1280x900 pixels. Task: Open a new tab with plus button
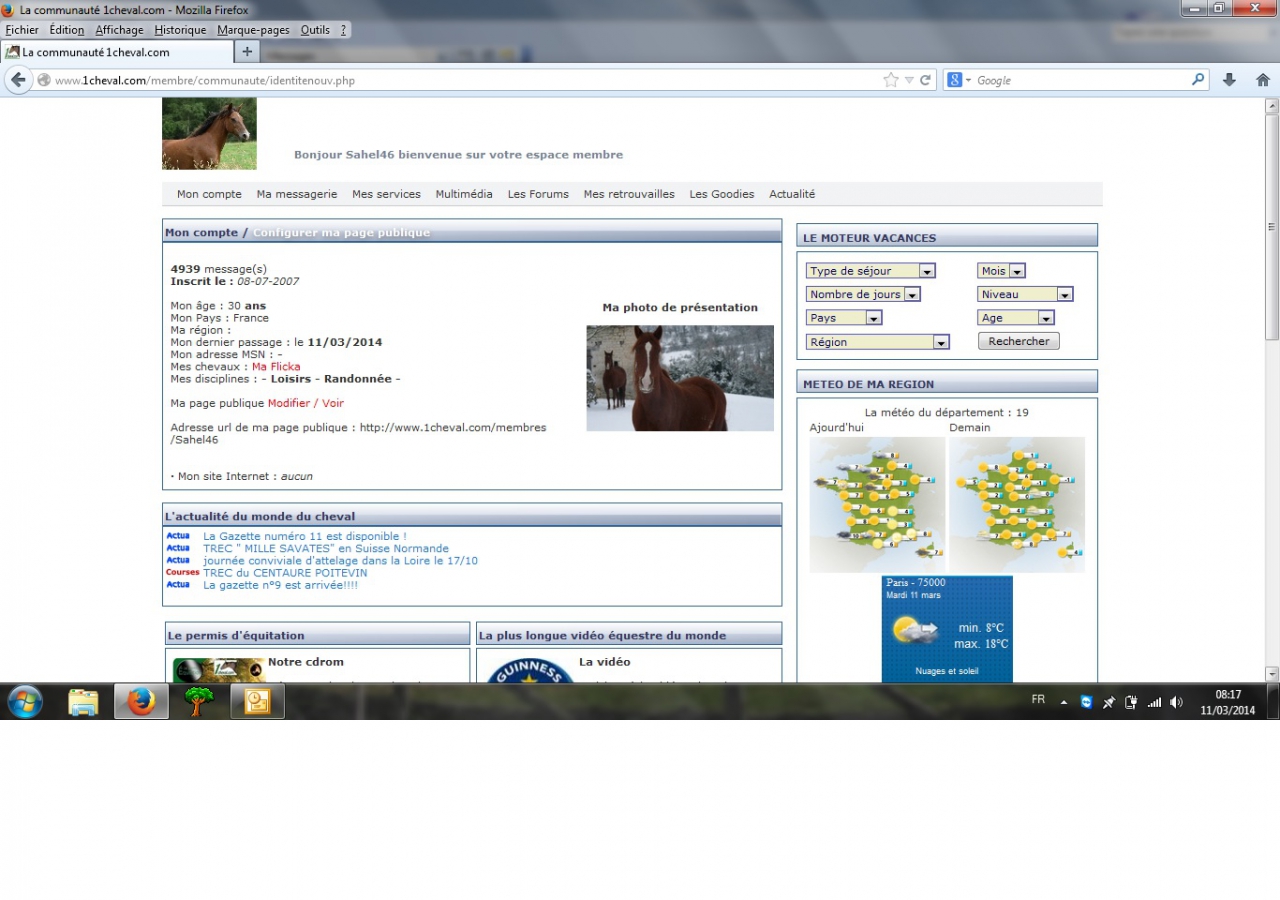tap(247, 52)
